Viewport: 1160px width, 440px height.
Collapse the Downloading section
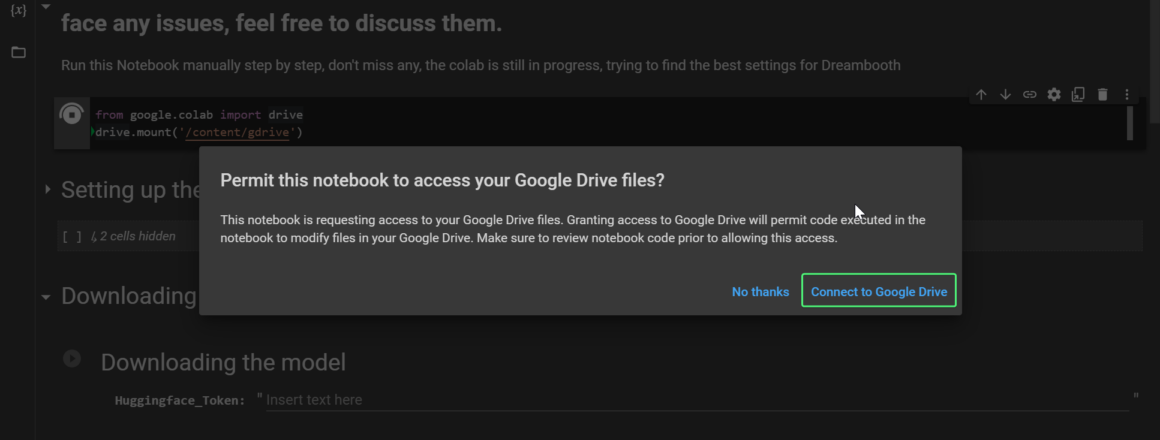coord(47,297)
